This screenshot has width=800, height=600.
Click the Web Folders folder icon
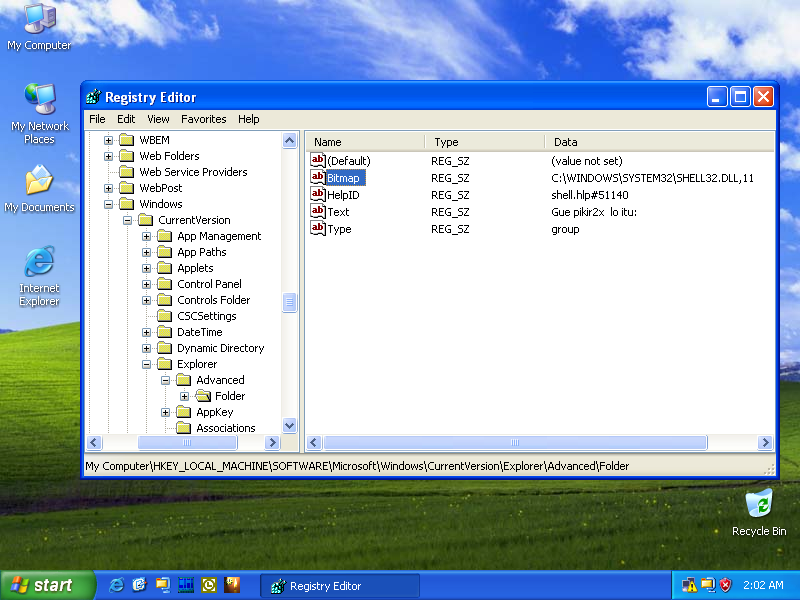[127, 156]
